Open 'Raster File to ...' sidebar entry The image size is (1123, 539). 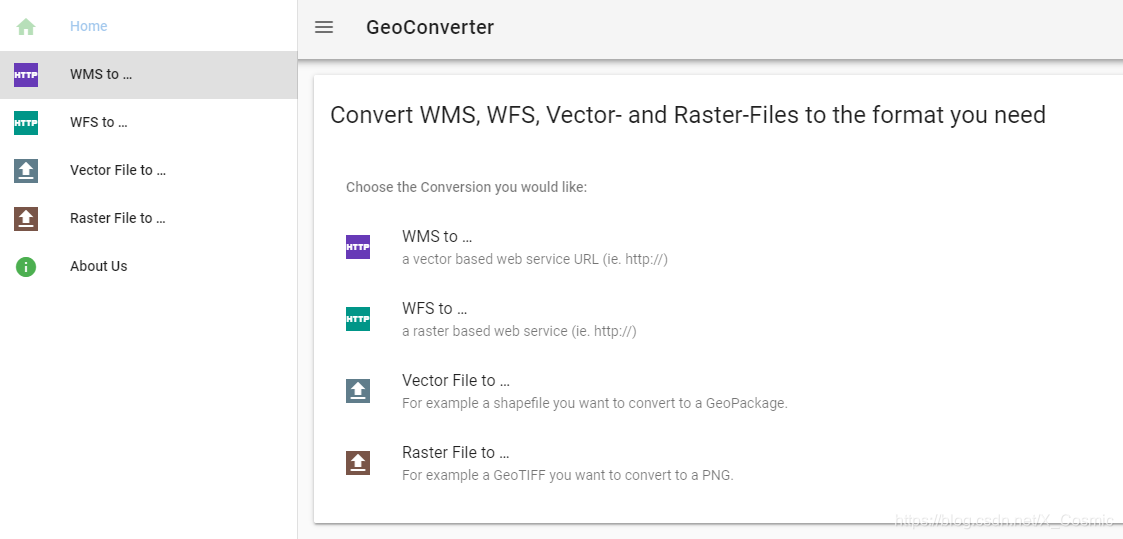coord(148,218)
